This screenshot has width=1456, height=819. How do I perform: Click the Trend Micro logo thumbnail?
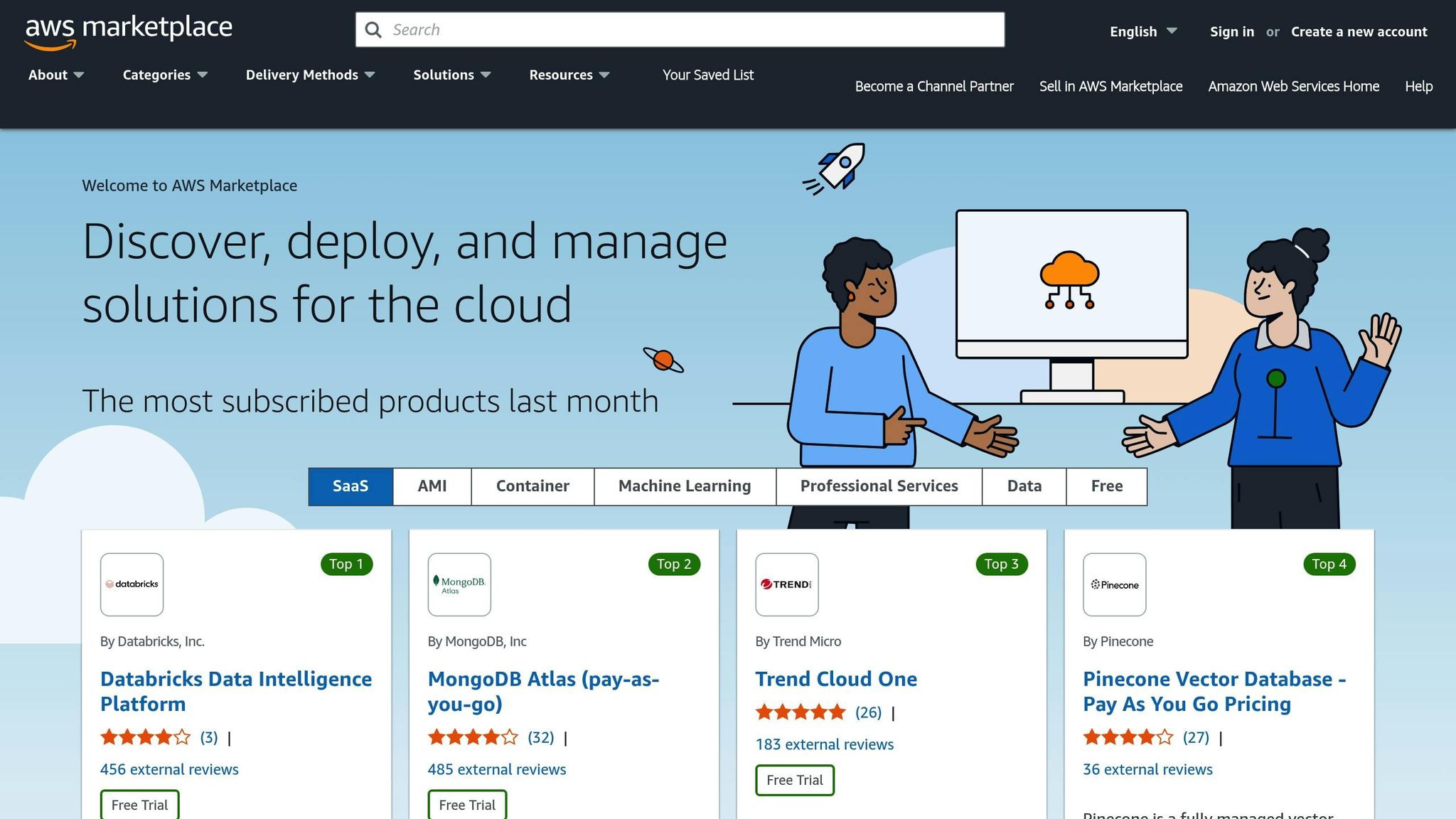click(x=787, y=584)
